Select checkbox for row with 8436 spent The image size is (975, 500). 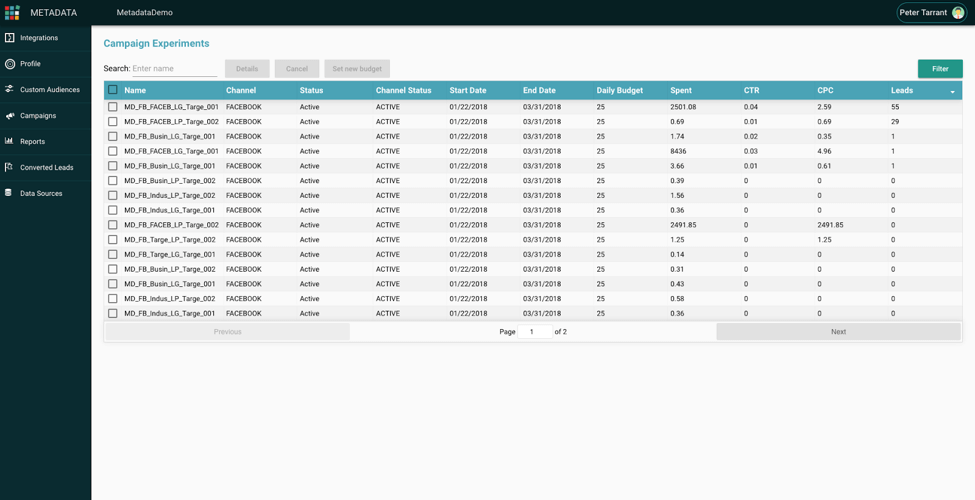(113, 151)
